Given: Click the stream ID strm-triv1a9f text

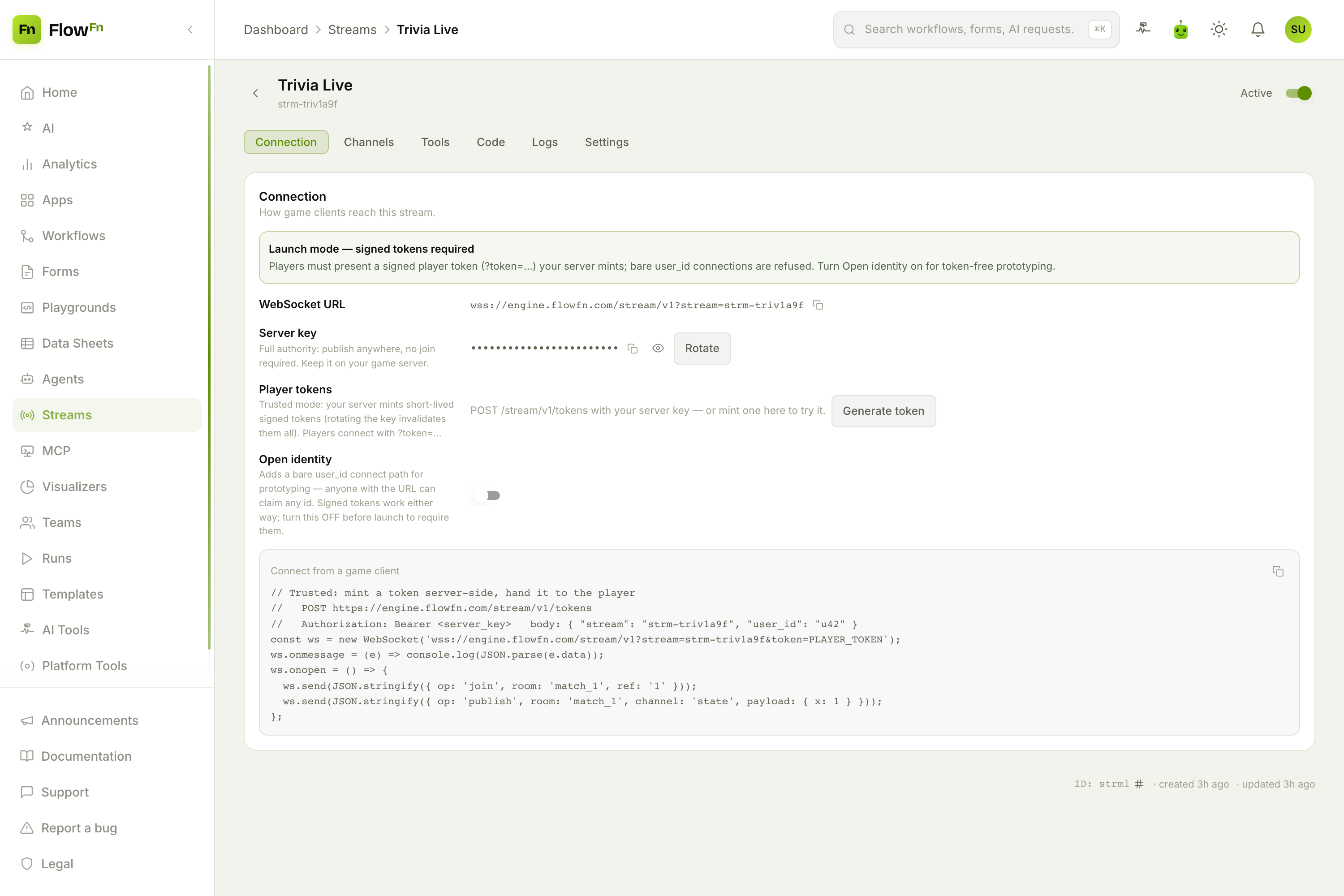Looking at the screenshot, I should [307, 104].
